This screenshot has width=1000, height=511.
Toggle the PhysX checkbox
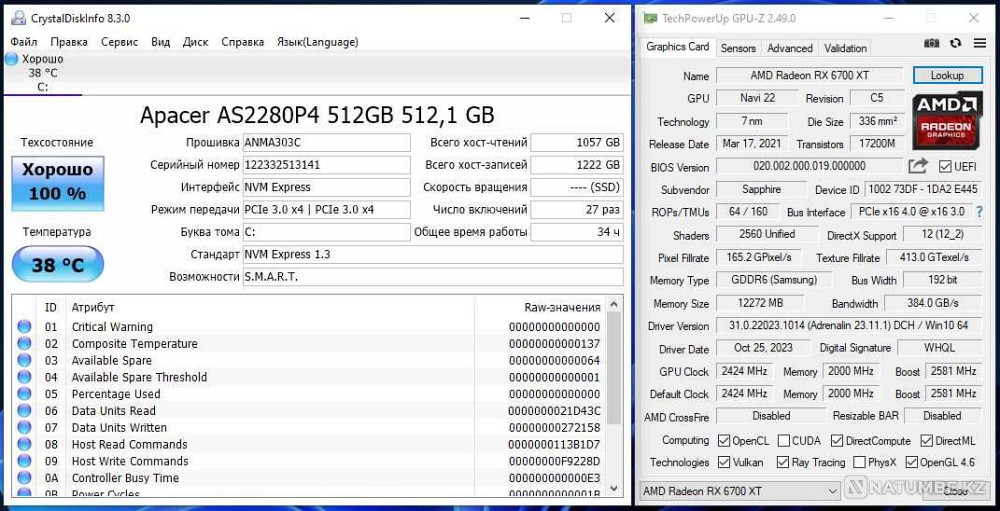859,462
